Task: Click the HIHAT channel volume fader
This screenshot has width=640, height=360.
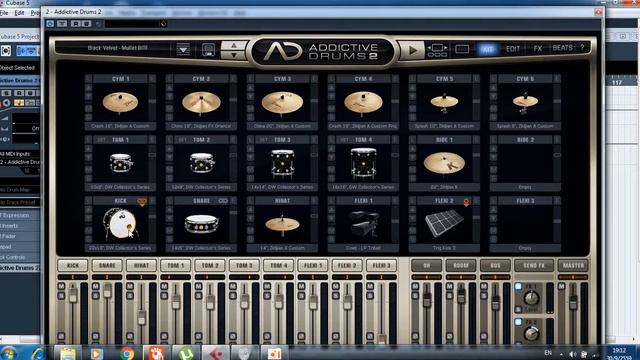Action: (141, 317)
